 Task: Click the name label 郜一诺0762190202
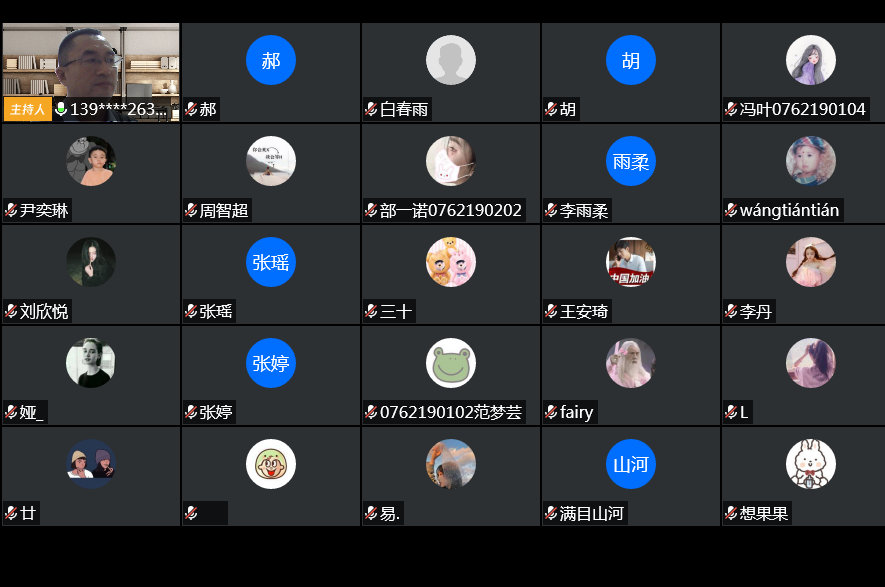point(450,210)
